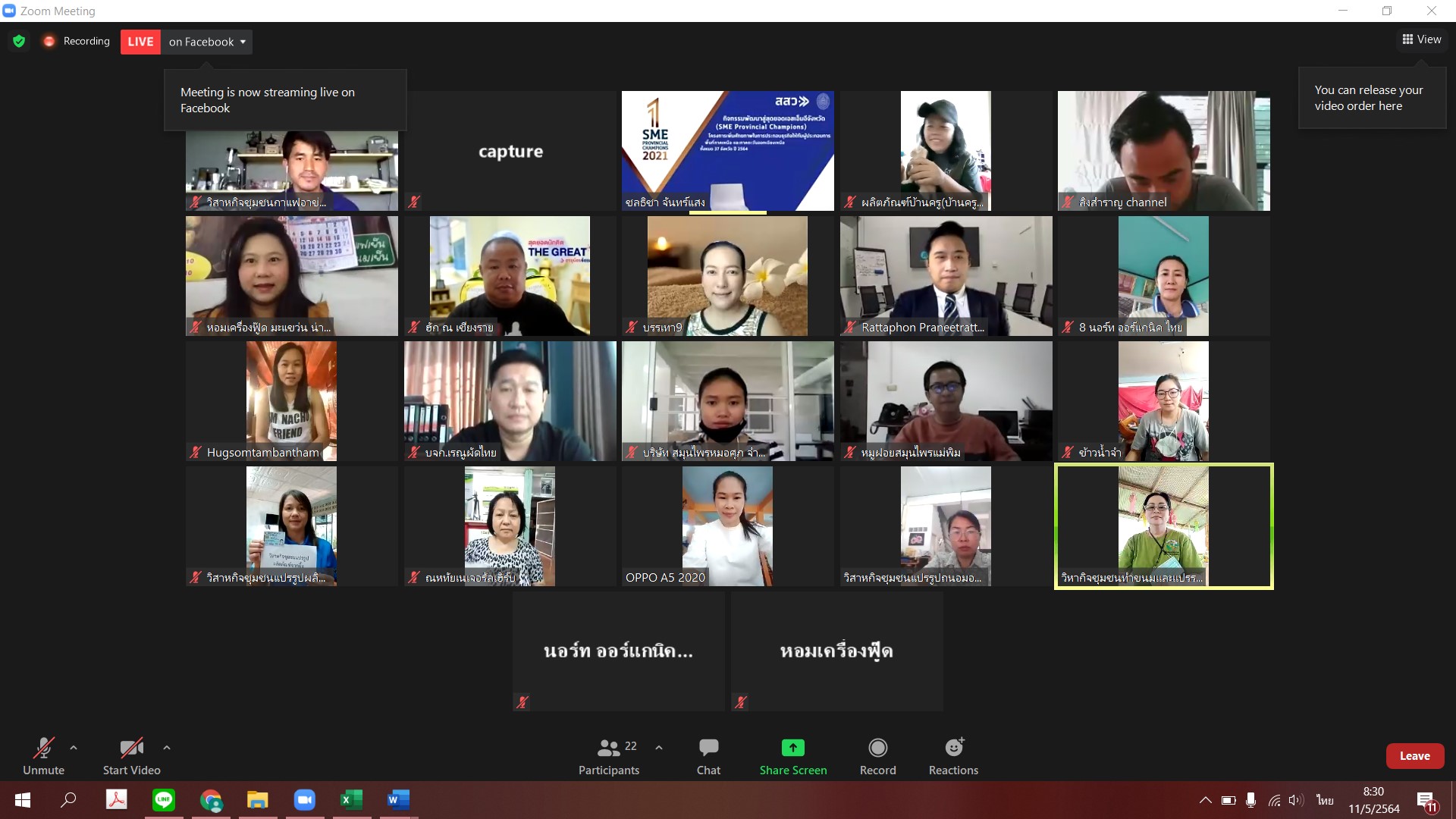The image size is (1456, 819).
Task: Open LINE app from taskbar
Action: [164, 799]
